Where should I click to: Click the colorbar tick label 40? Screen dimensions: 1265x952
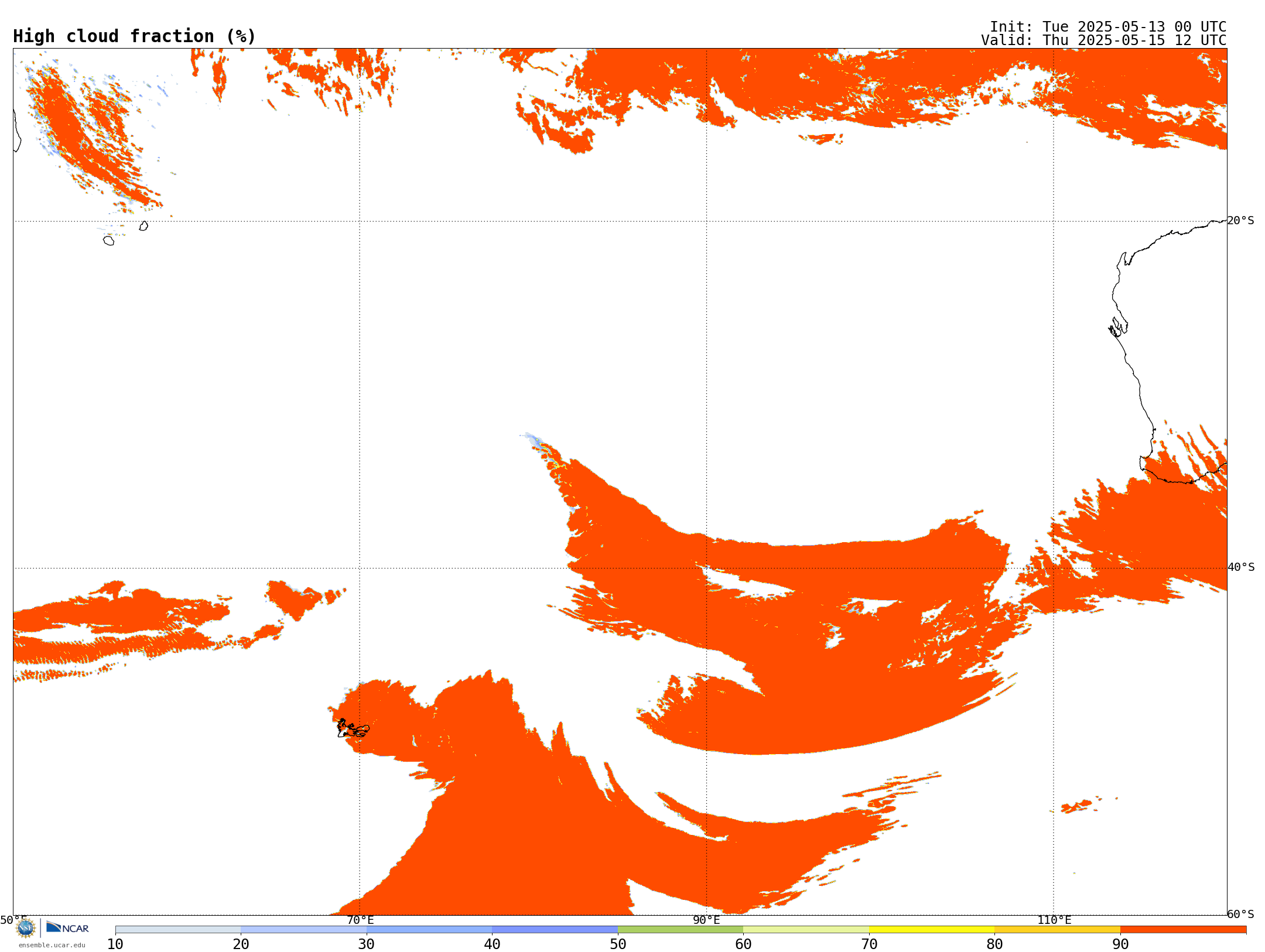492,944
